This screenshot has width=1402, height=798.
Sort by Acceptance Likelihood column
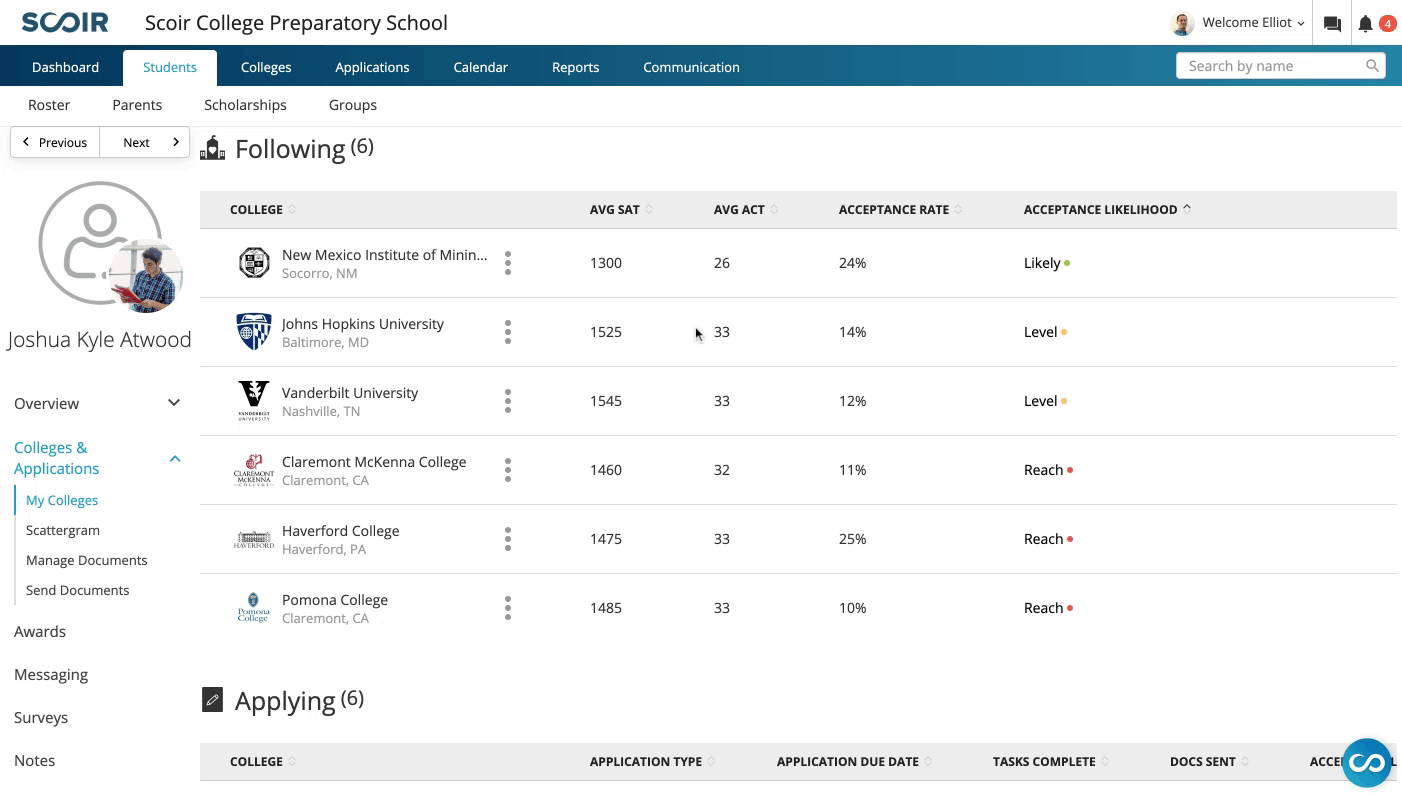pyautogui.click(x=1107, y=209)
